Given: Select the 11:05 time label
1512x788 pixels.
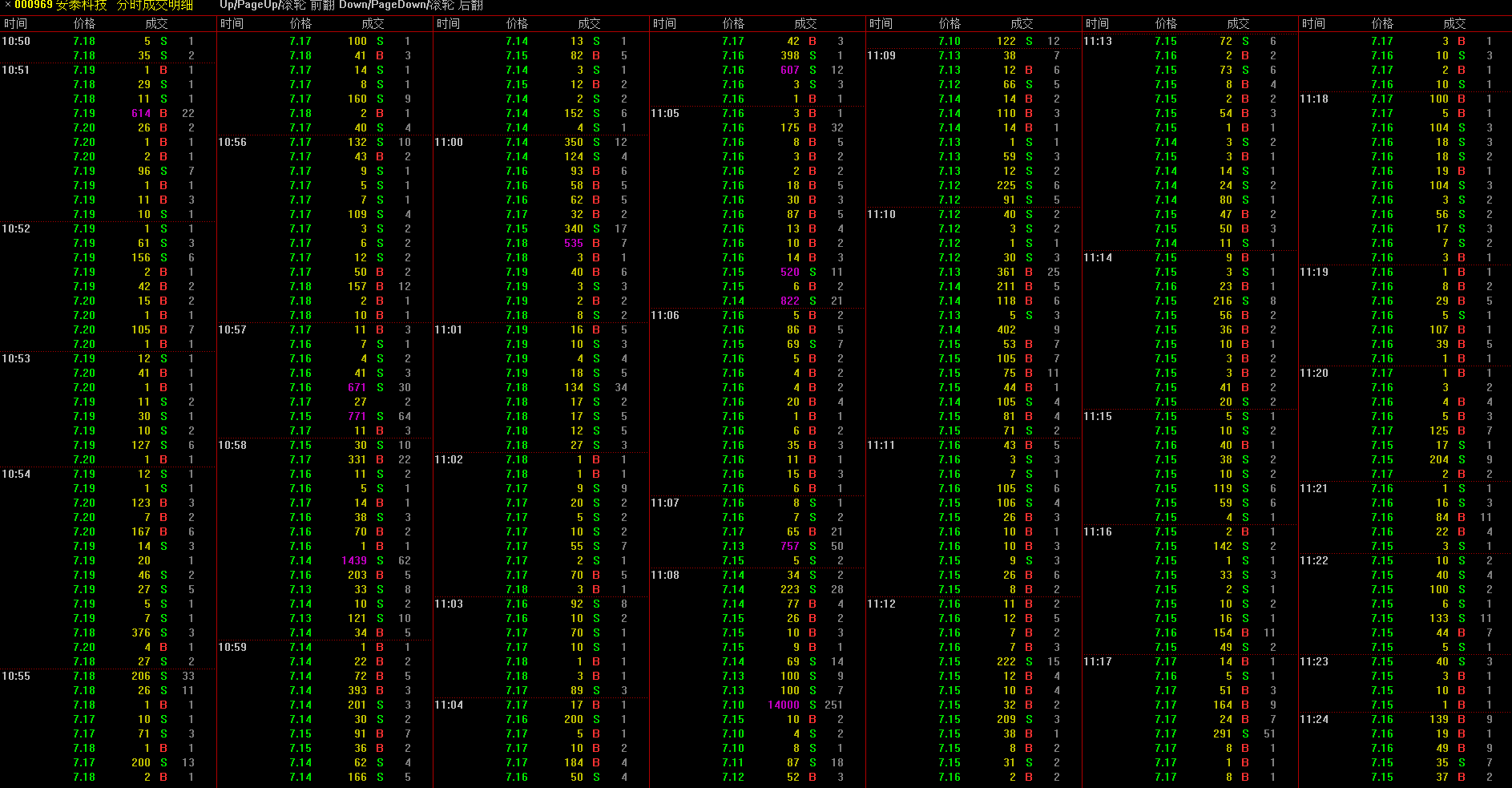Looking at the screenshot, I should click(665, 113).
